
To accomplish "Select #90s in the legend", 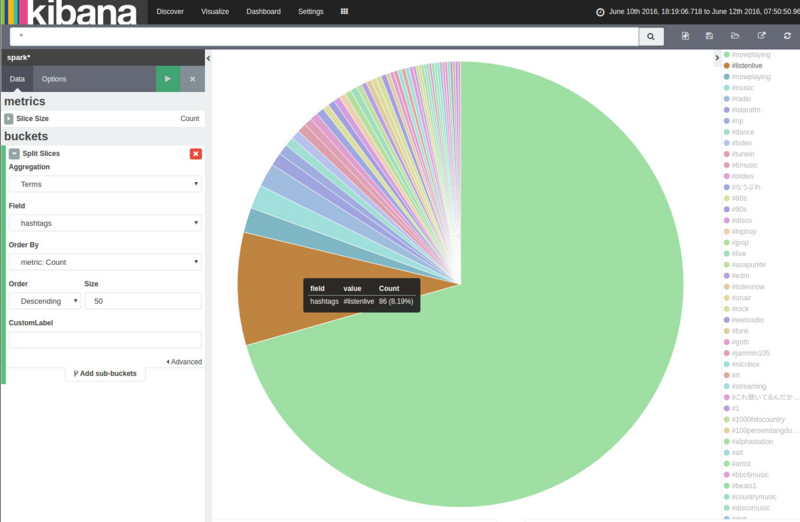I will pos(739,209).
